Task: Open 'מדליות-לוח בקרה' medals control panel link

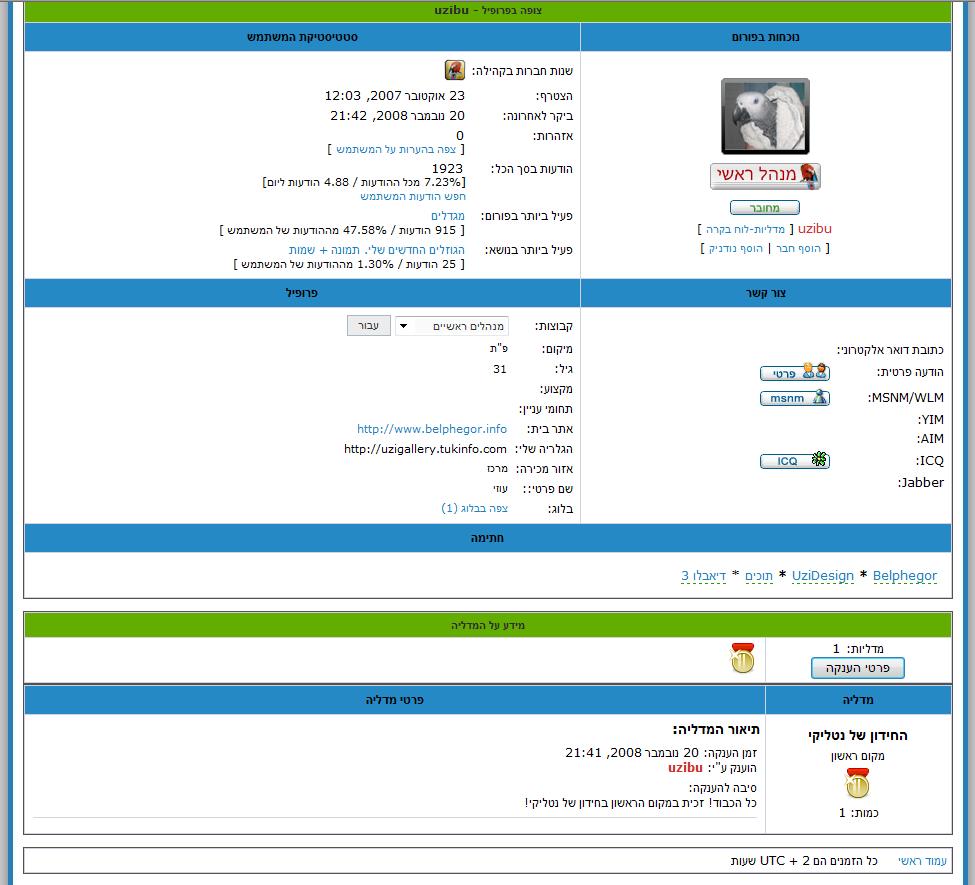Action: [745, 229]
